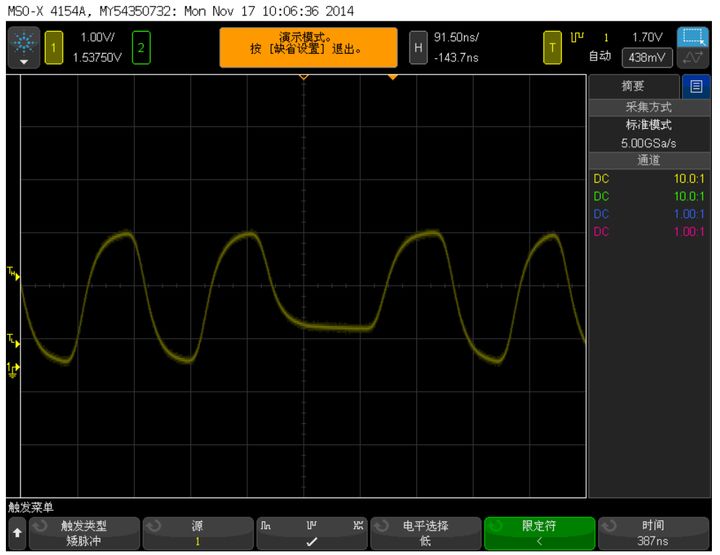
Task: Change the trigger 源 source softkey
Action: click(197, 533)
